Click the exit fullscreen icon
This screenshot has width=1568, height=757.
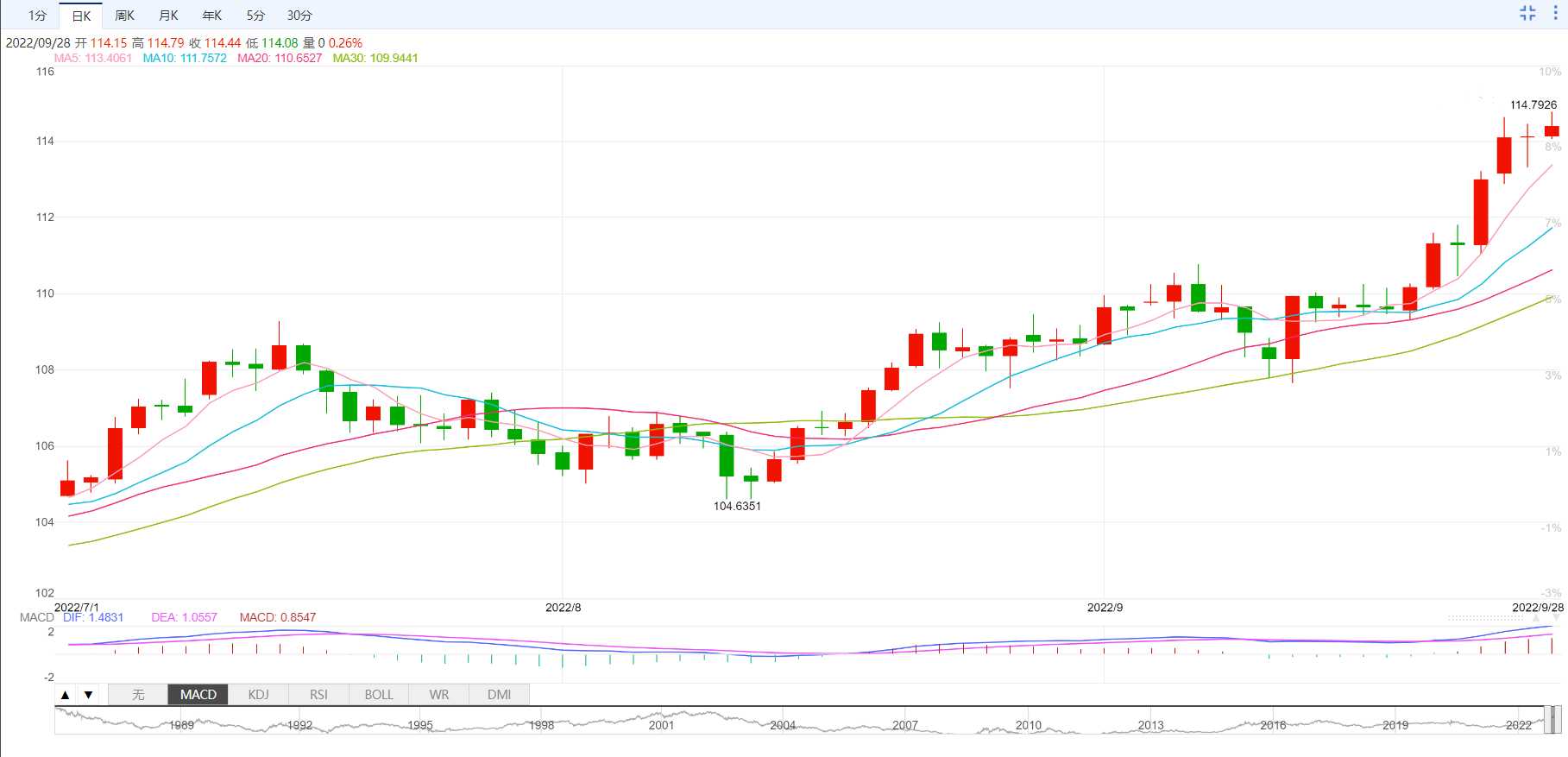pos(1527,13)
